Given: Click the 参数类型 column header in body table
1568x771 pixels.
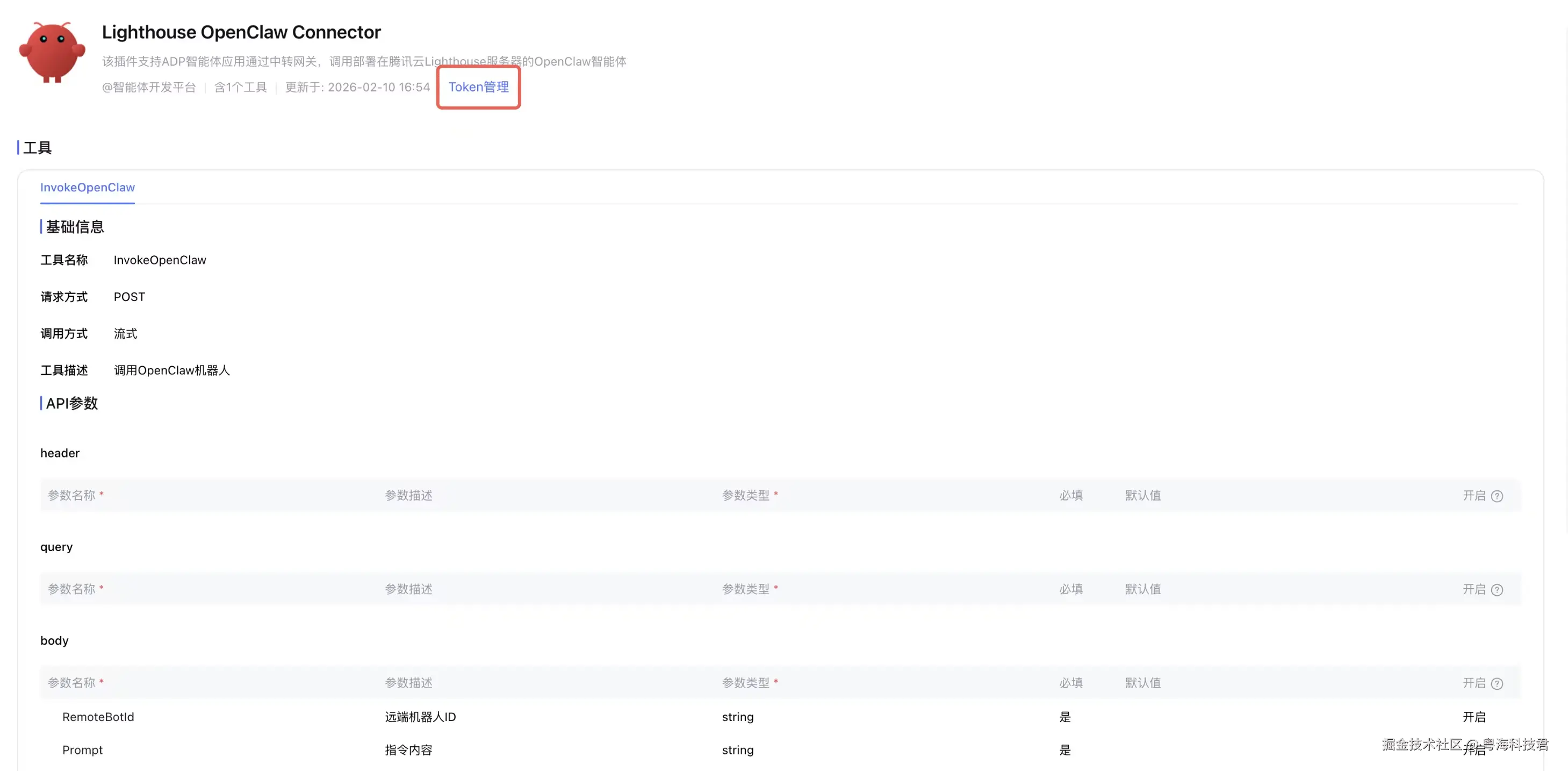Looking at the screenshot, I should click(746, 683).
